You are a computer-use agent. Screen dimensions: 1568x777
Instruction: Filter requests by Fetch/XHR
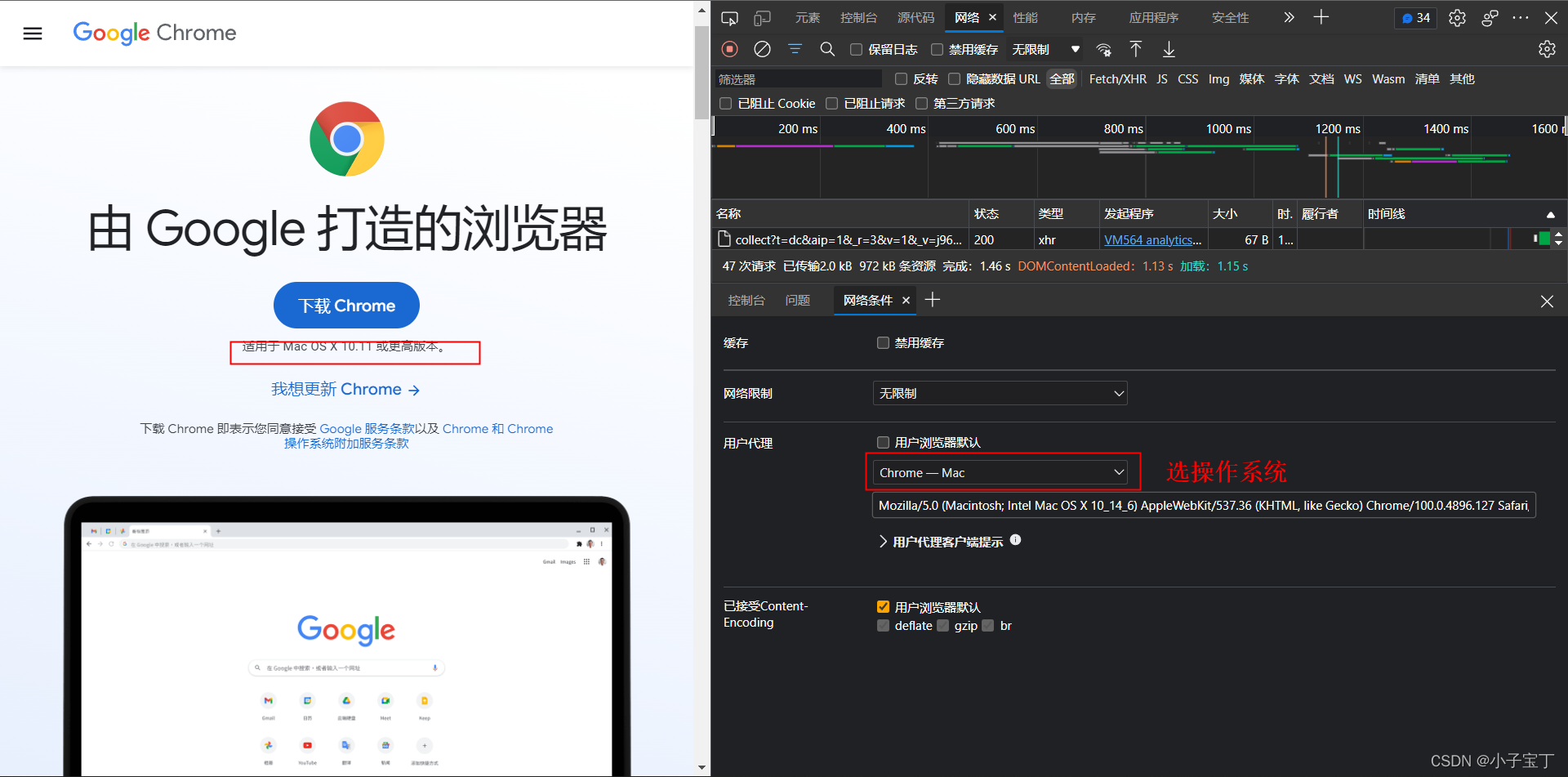1117,79
